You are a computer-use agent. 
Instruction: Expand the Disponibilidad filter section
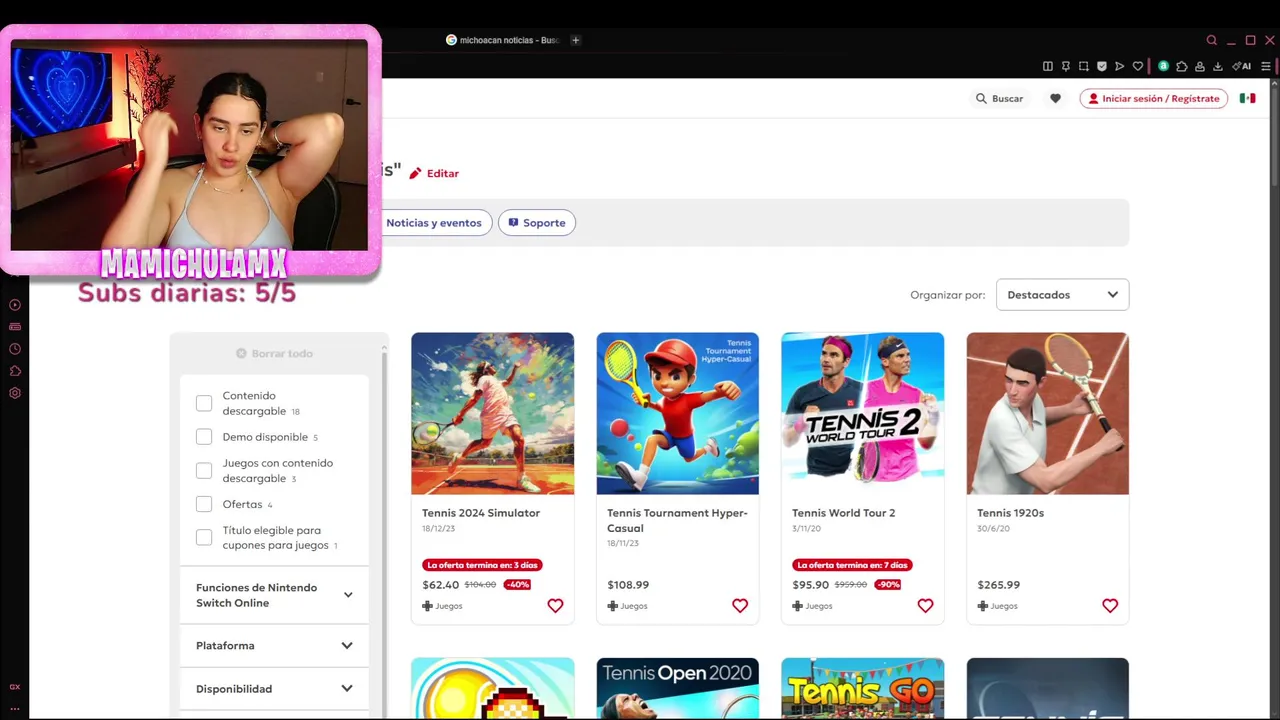tap(274, 689)
